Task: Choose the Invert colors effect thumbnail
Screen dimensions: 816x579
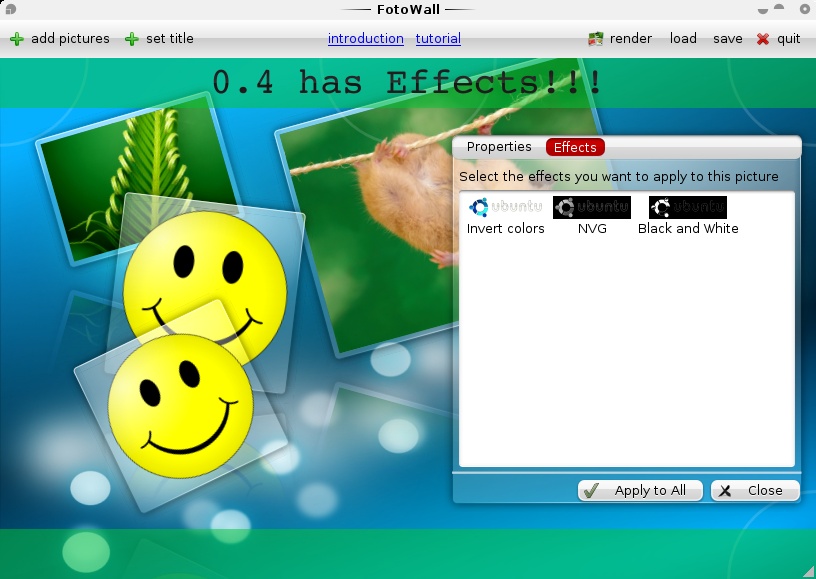Action: click(x=505, y=207)
